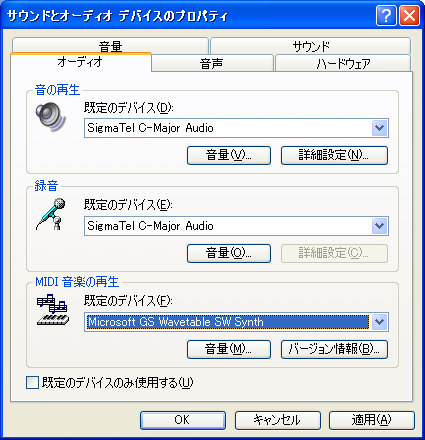This screenshot has width=425, height=440.
Task: Enable 既定のデバイスのみ使用する checkbox
Action: [x=32, y=382]
